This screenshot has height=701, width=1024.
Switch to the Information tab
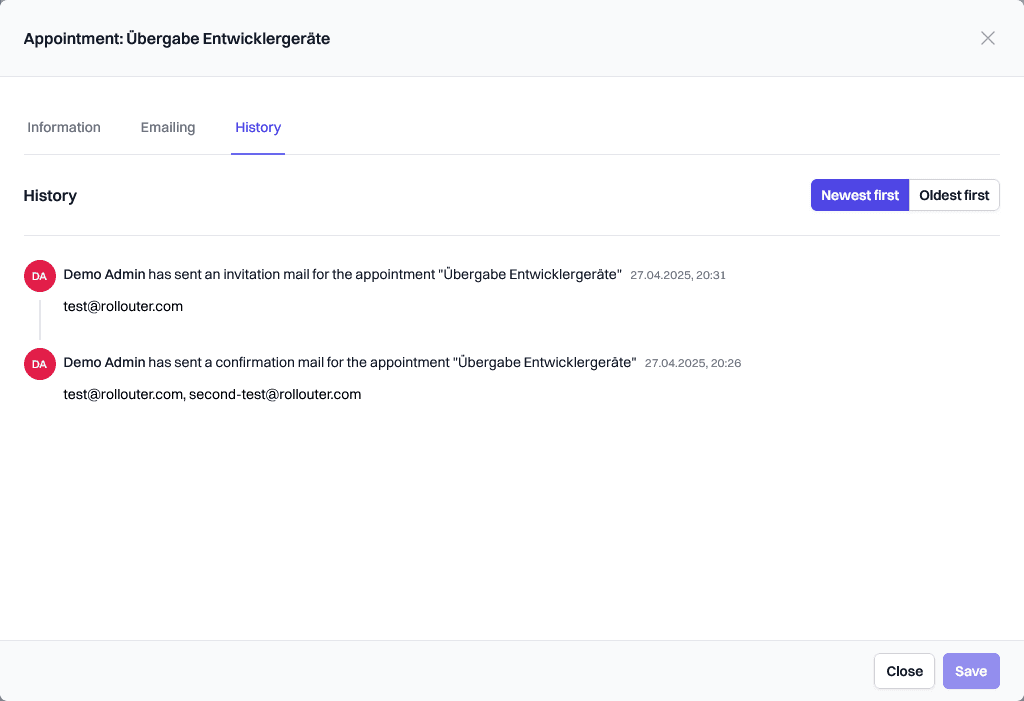click(x=64, y=128)
